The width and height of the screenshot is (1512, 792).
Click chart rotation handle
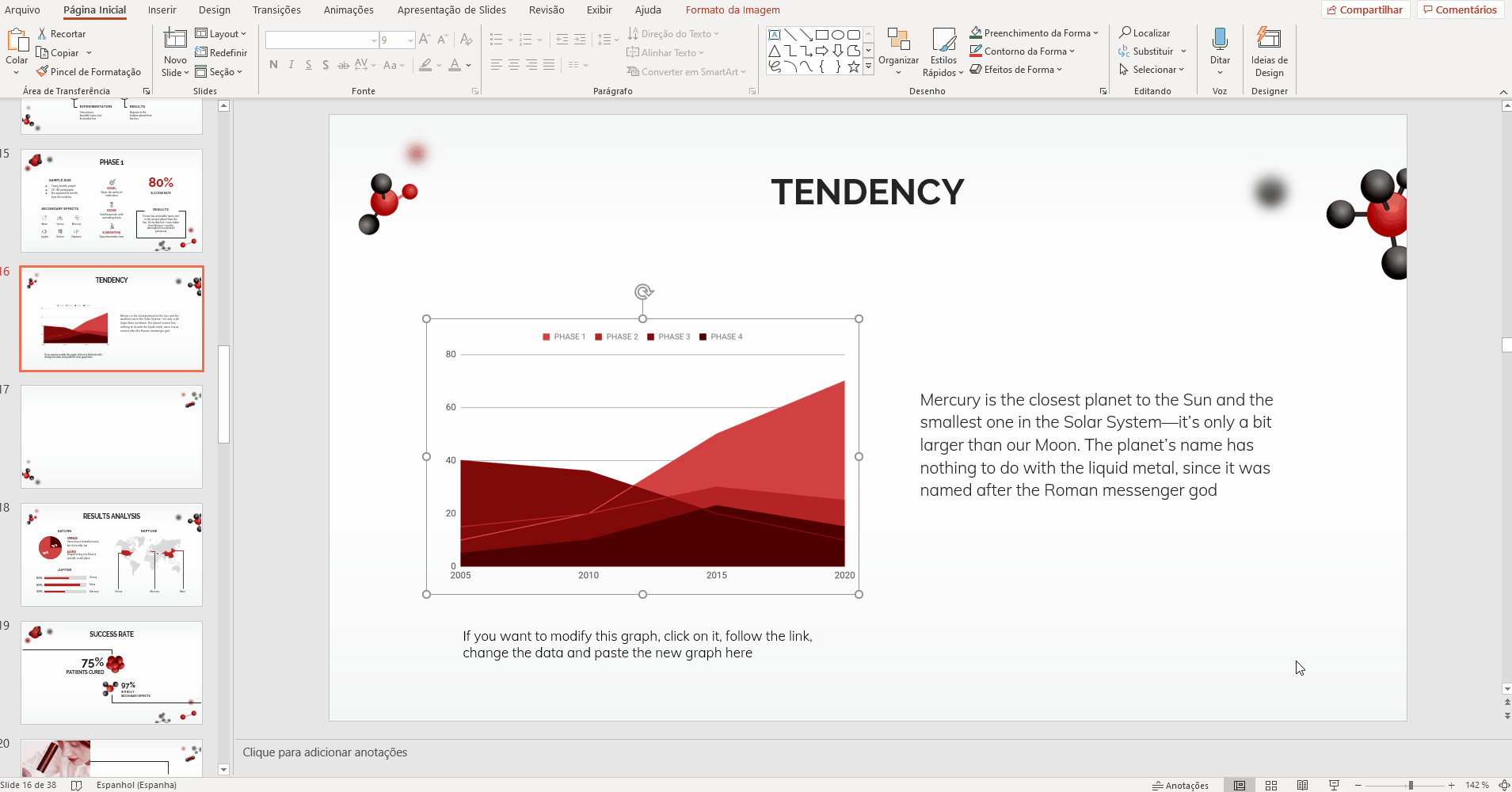[643, 291]
